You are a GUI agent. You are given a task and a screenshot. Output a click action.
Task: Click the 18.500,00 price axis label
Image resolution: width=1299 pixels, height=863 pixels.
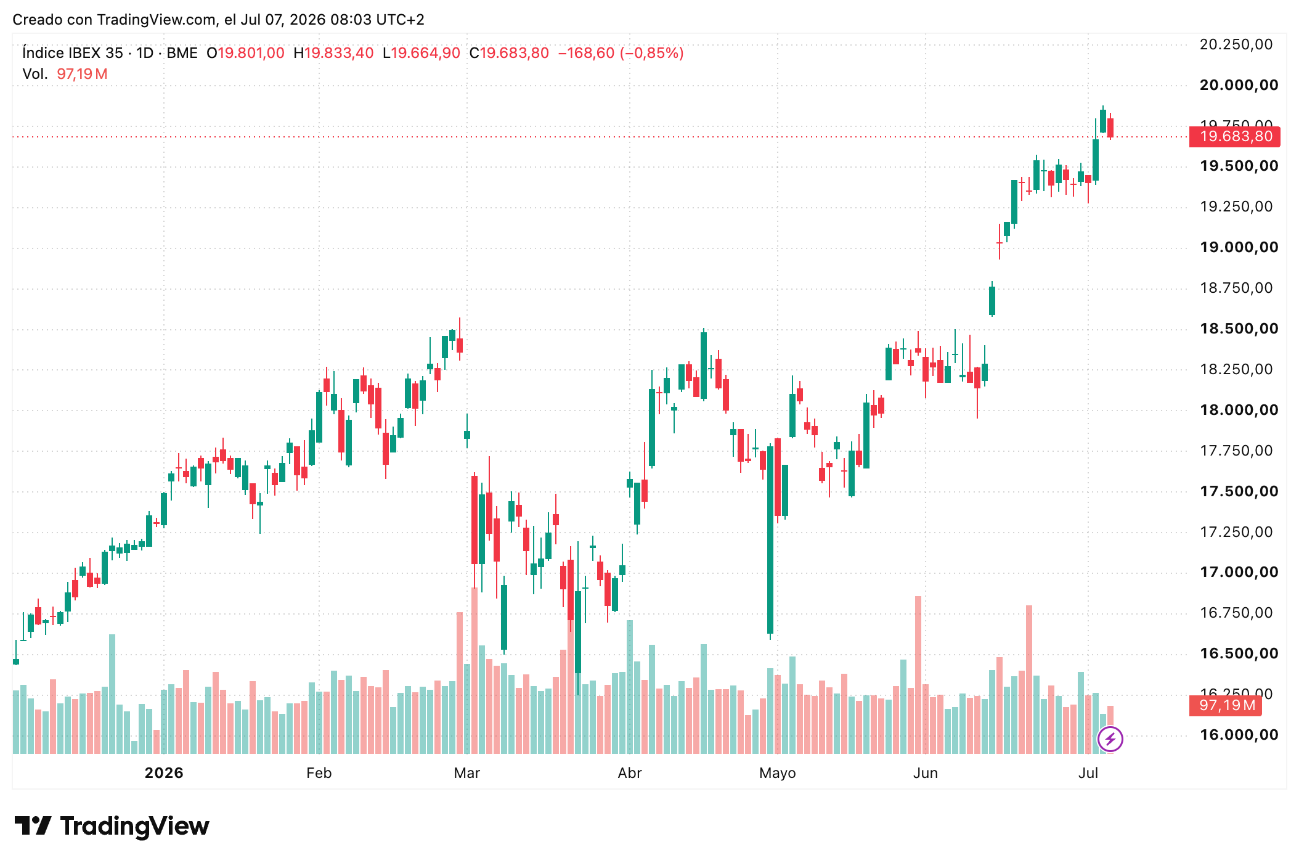tap(1238, 328)
